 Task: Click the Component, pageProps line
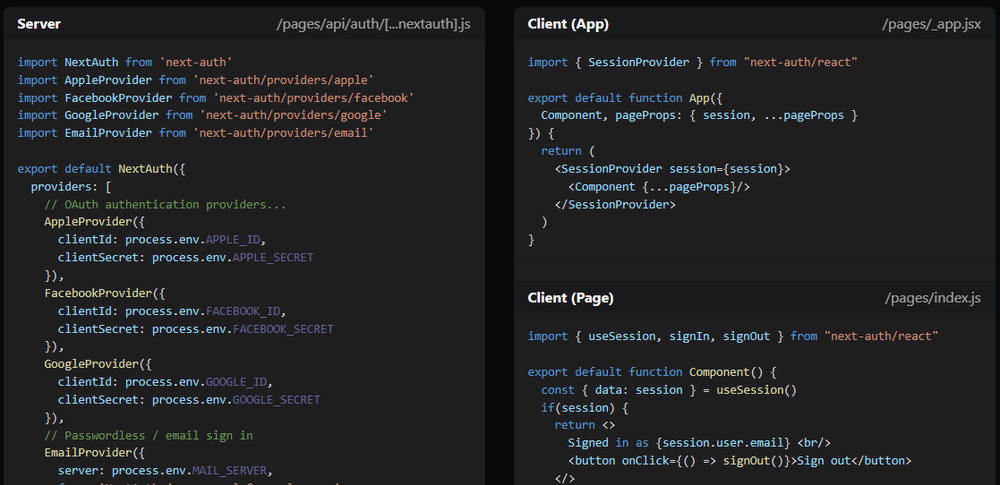click(x=699, y=116)
